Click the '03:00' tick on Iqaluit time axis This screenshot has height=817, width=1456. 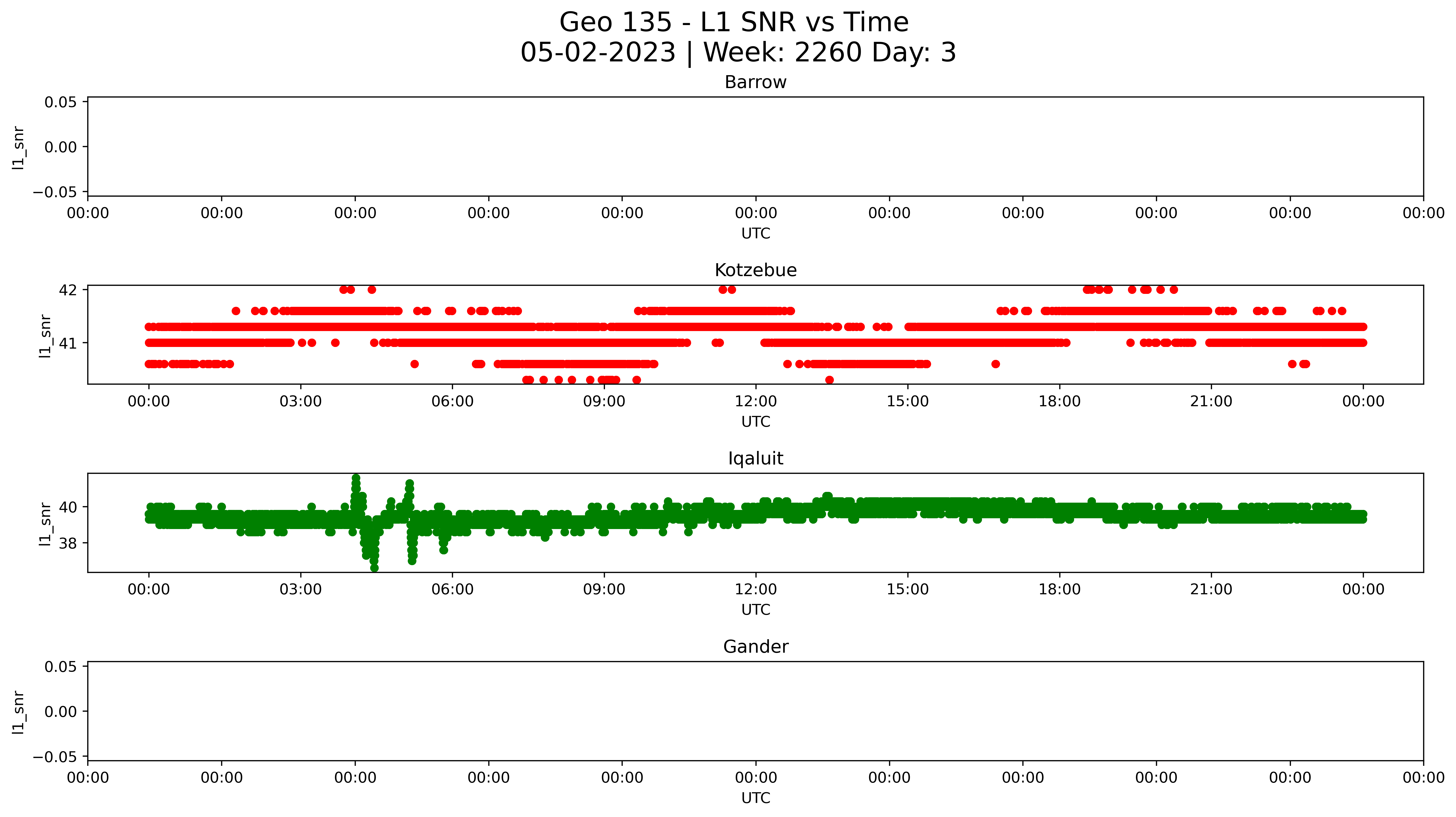point(301,590)
